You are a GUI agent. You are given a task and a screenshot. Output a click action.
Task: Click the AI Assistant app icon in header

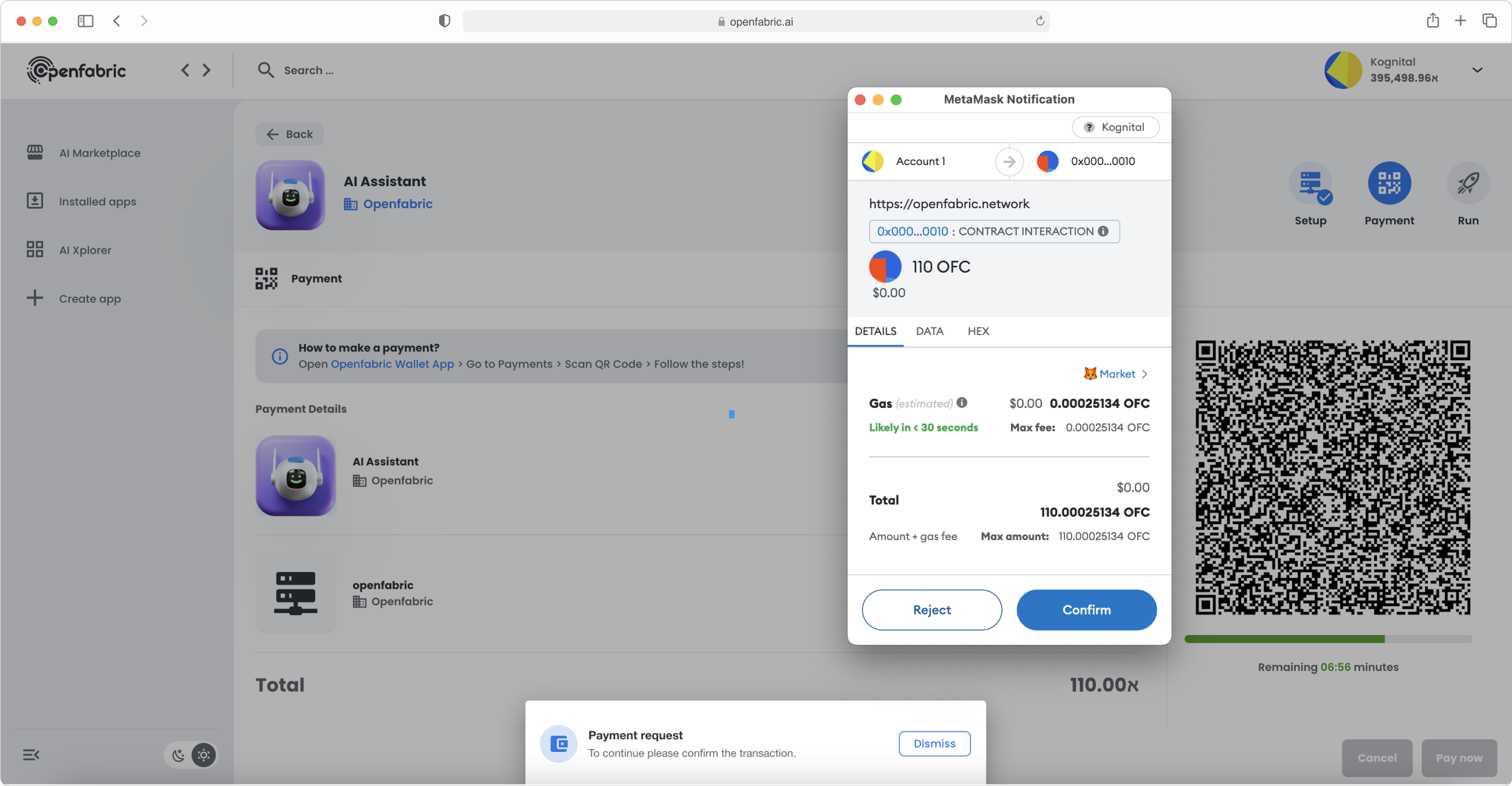(x=290, y=195)
